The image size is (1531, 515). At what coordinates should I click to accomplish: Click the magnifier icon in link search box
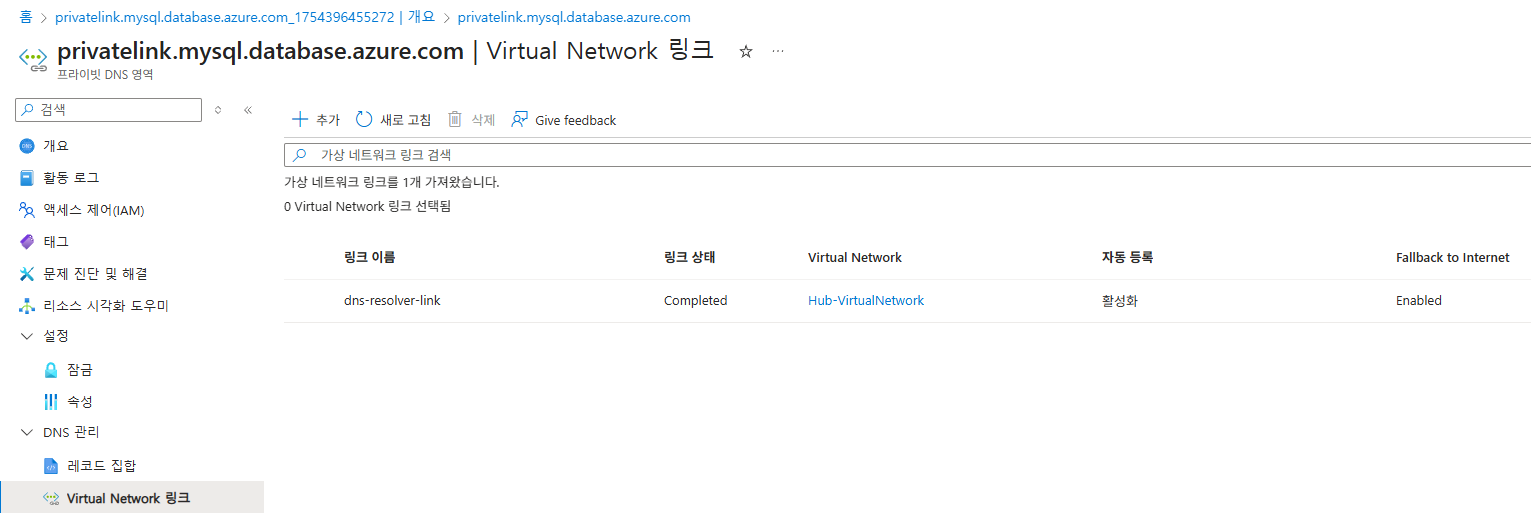(x=299, y=155)
